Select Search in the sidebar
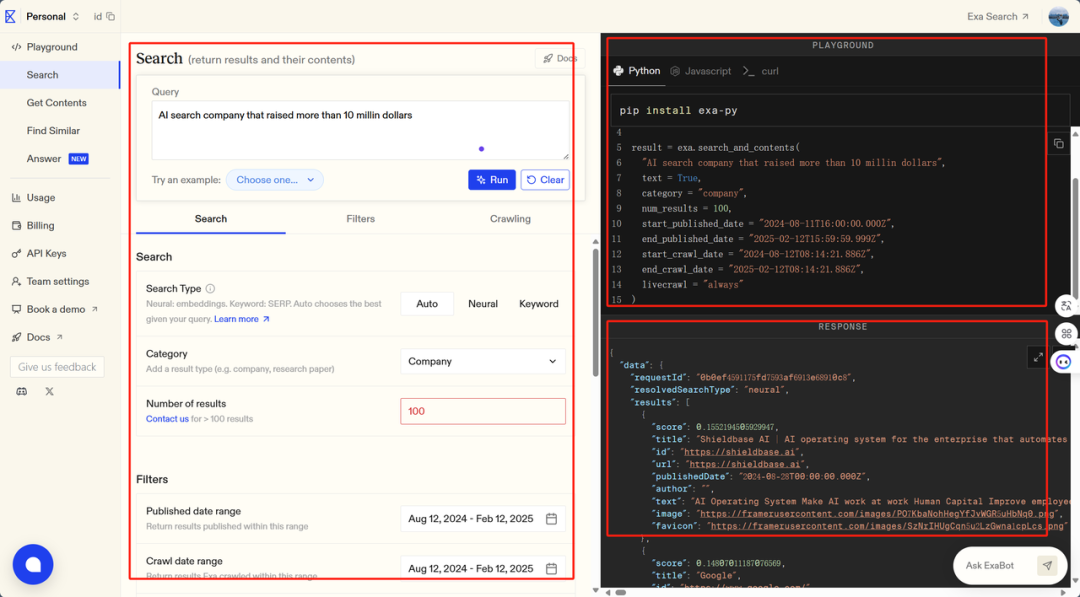1080x597 pixels. (60, 74)
